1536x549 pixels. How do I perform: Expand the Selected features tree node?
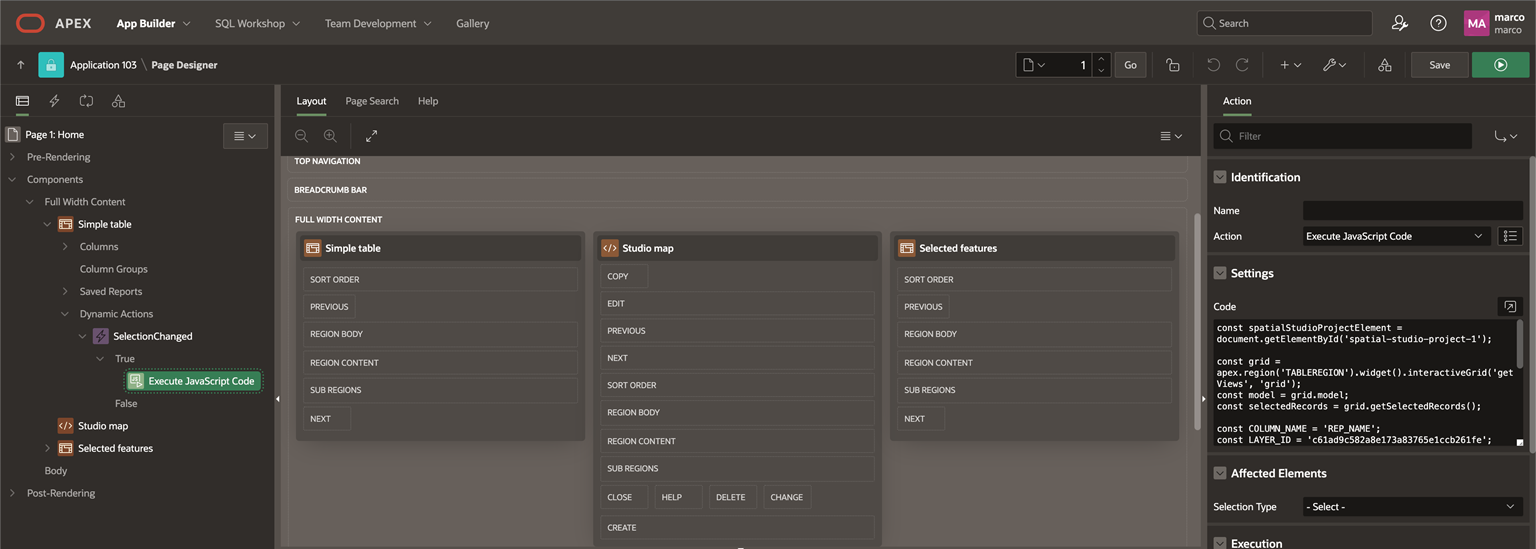47,448
